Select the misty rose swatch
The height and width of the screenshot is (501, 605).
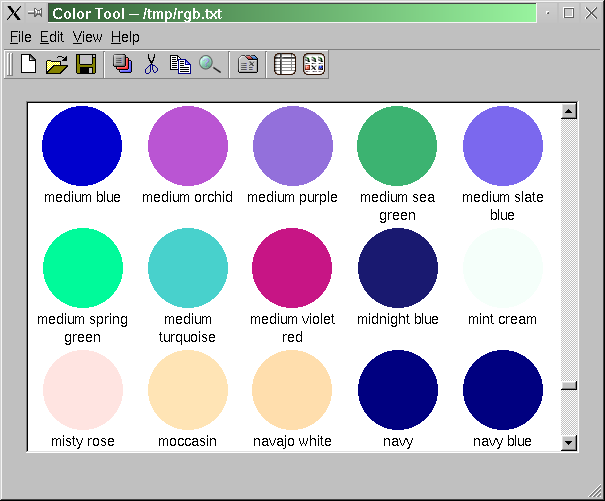click(x=83, y=390)
